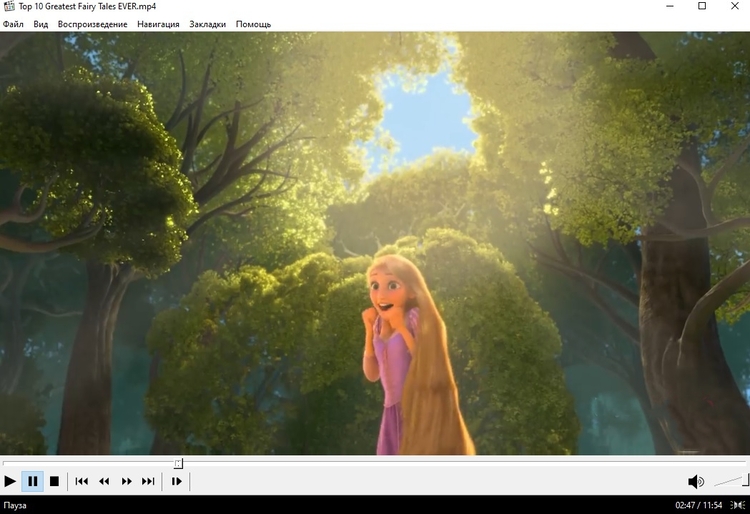The image size is (750, 514).
Task: Rewind using the double-left arrow icon
Action: 104,481
